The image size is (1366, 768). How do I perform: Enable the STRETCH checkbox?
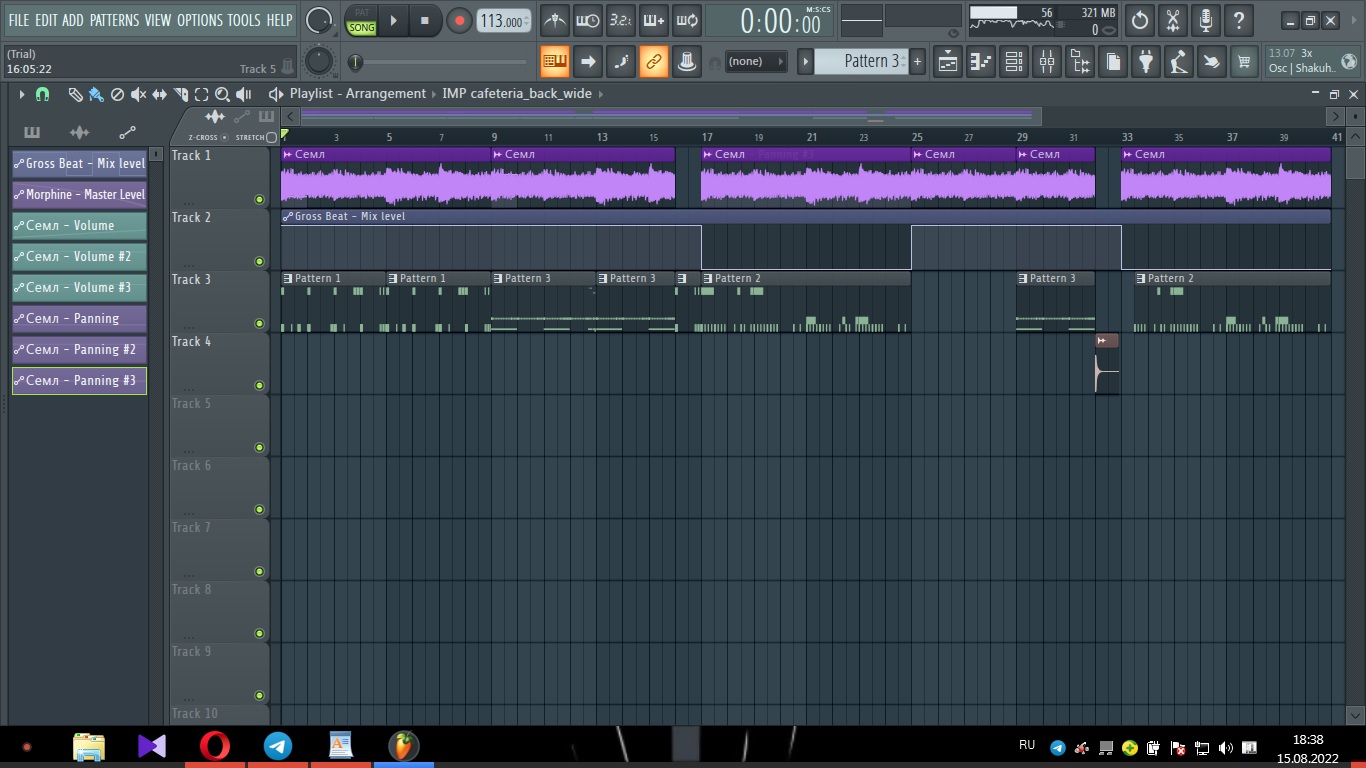(x=271, y=137)
